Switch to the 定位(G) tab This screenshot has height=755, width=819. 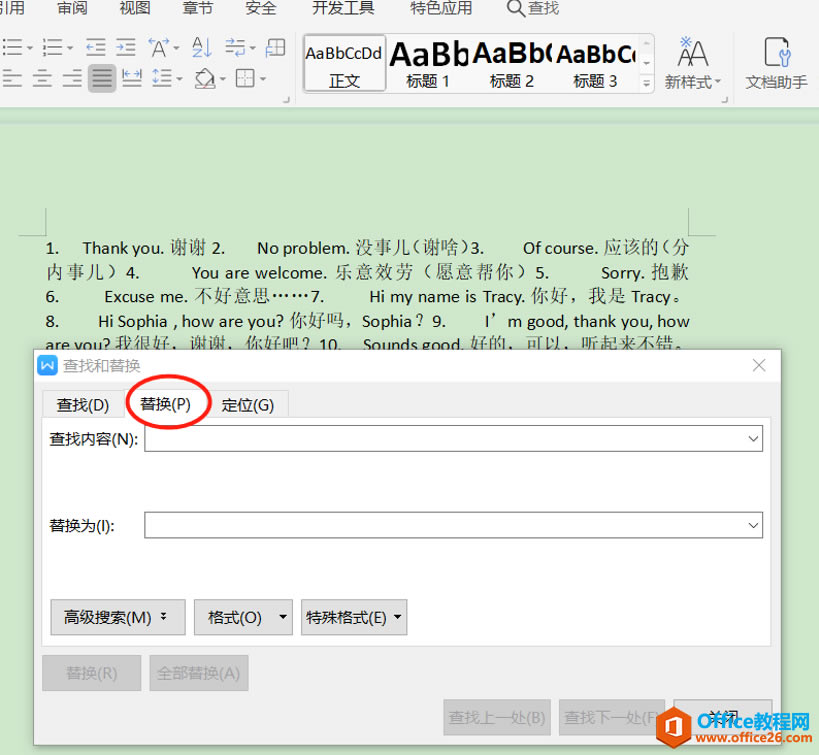coord(248,405)
